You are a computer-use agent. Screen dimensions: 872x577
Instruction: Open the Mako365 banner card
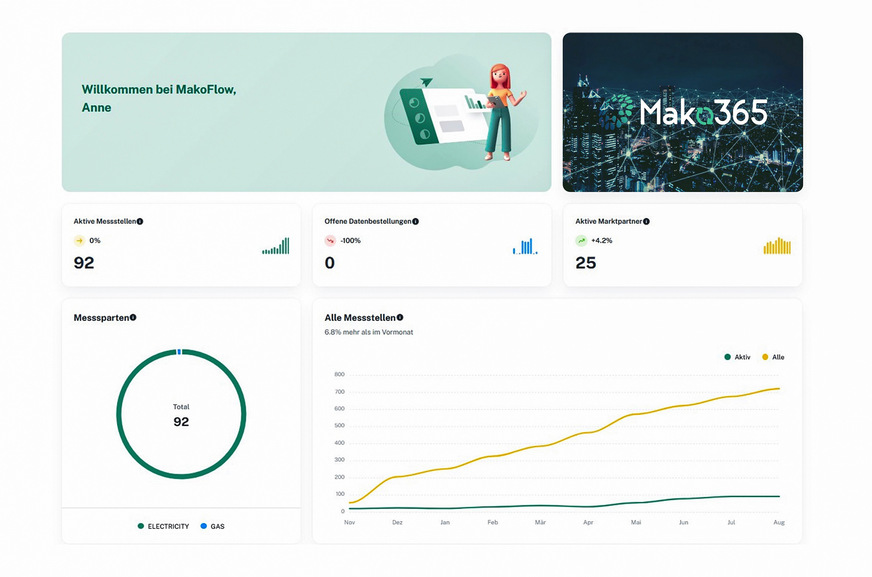[x=682, y=112]
